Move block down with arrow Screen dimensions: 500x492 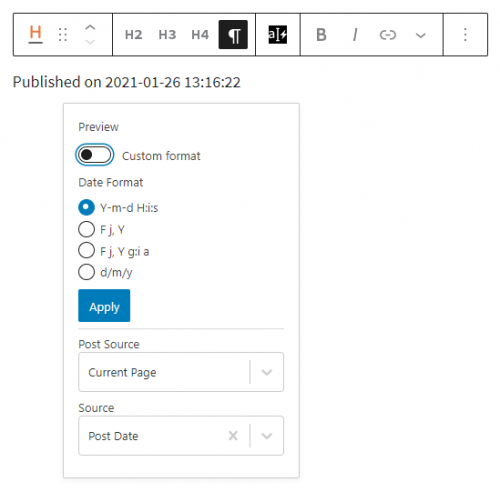90,42
